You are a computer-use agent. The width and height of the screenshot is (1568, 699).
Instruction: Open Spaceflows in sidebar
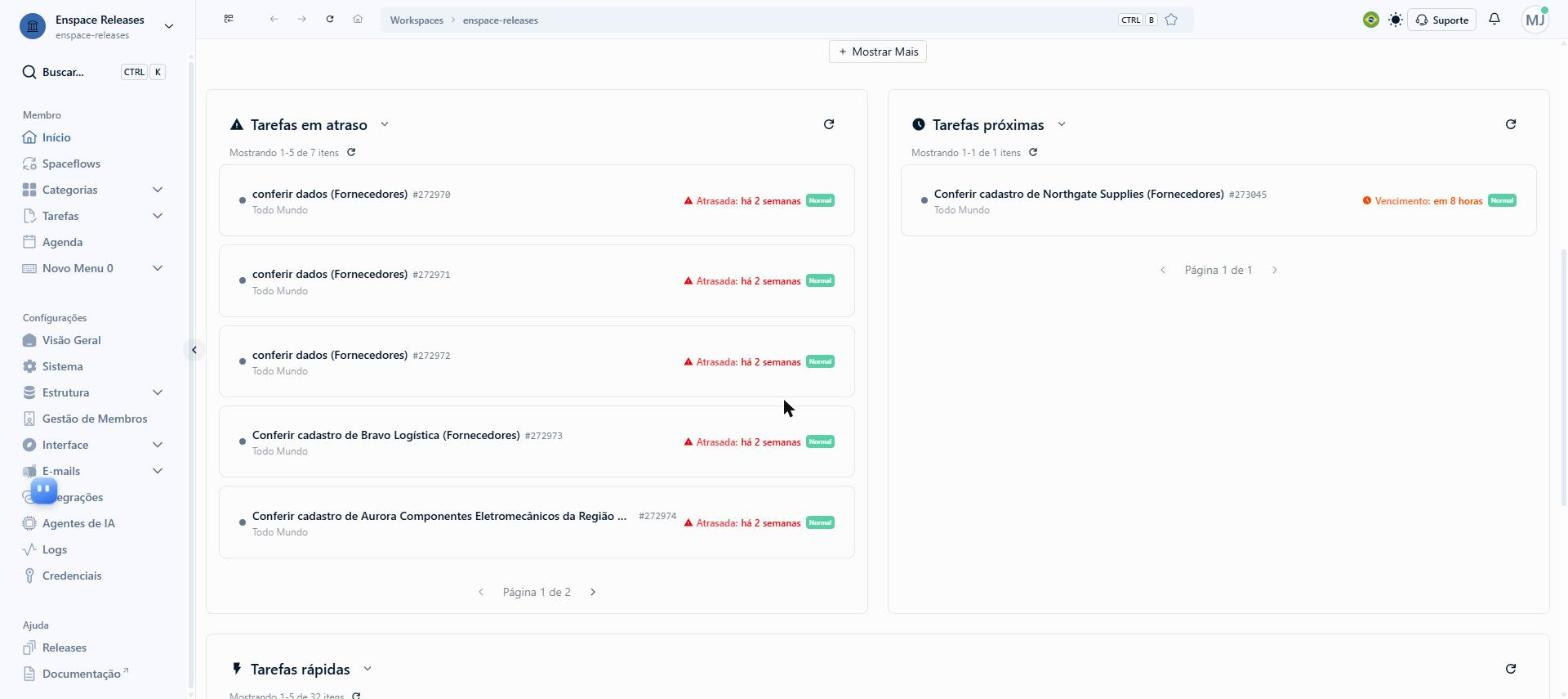(x=71, y=164)
